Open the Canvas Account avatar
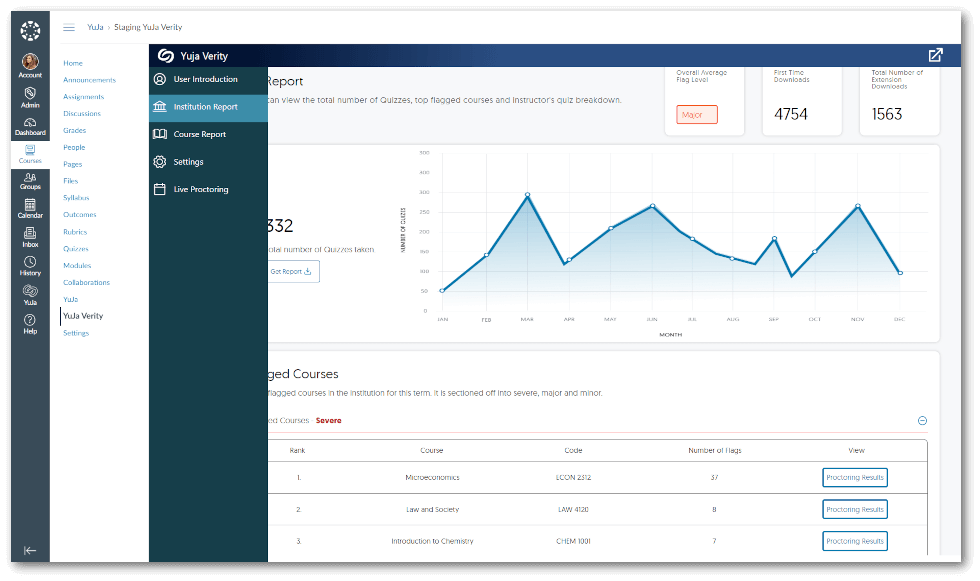 [x=30, y=62]
